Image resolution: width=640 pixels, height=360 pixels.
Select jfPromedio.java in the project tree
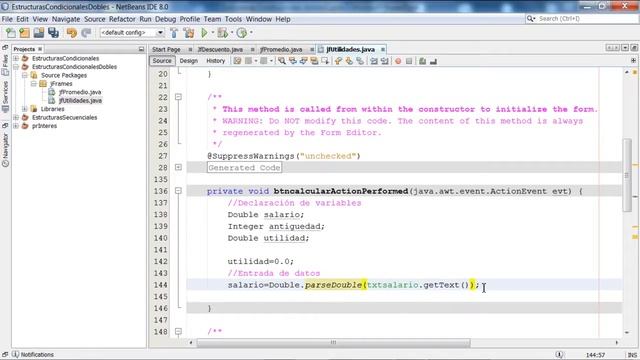pyautogui.click(x=80, y=92)
